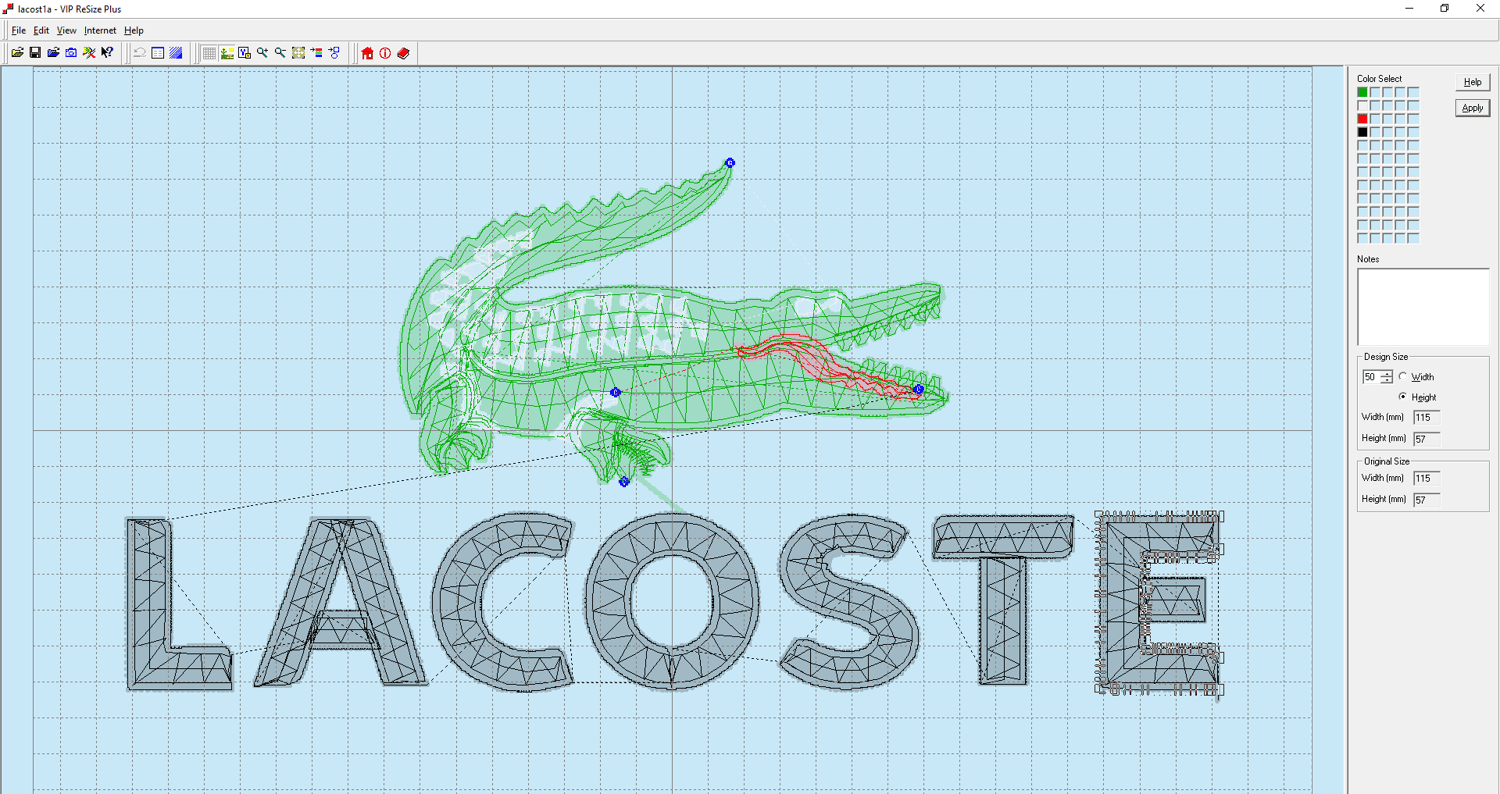Click the Original Size Width (mm) field
This screenshot has height=794, width=1500.
click(1426, 478)
